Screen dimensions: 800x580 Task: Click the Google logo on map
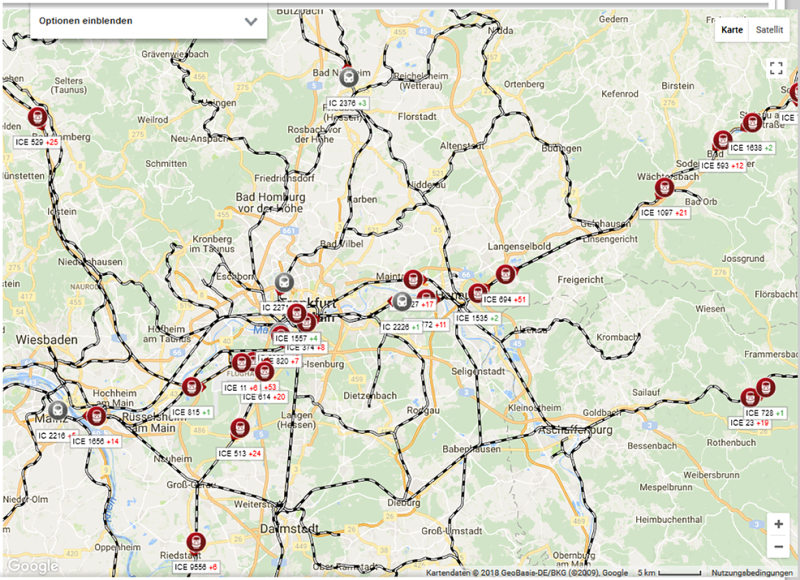click(32, 566)
